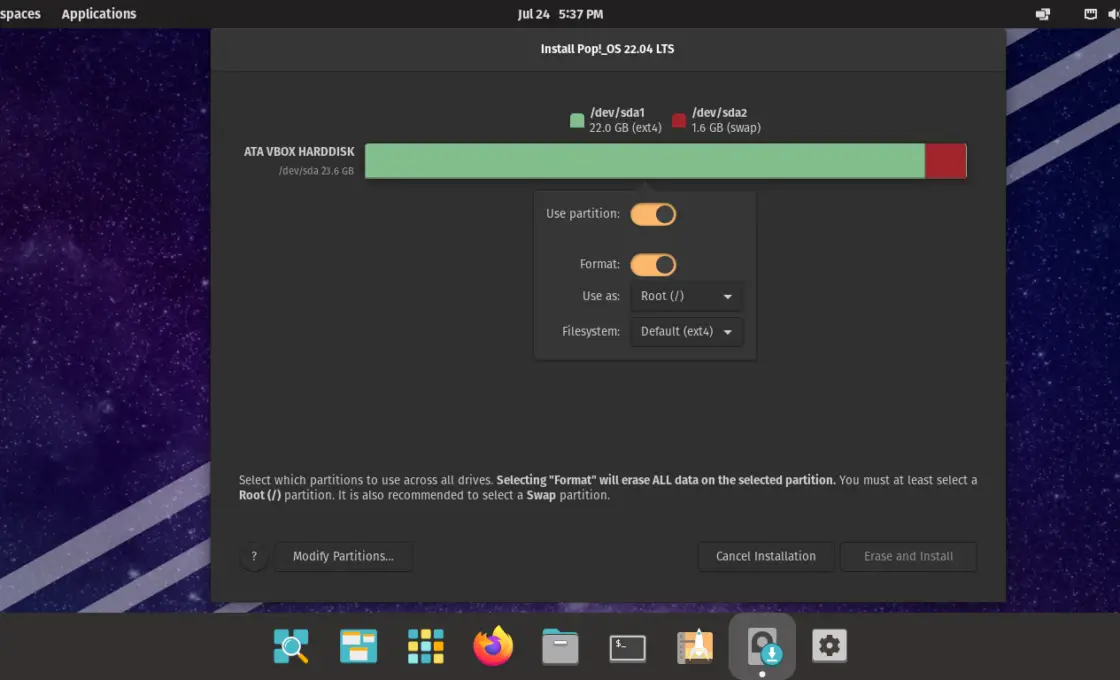Open the Applications menu in top bar

99,14
